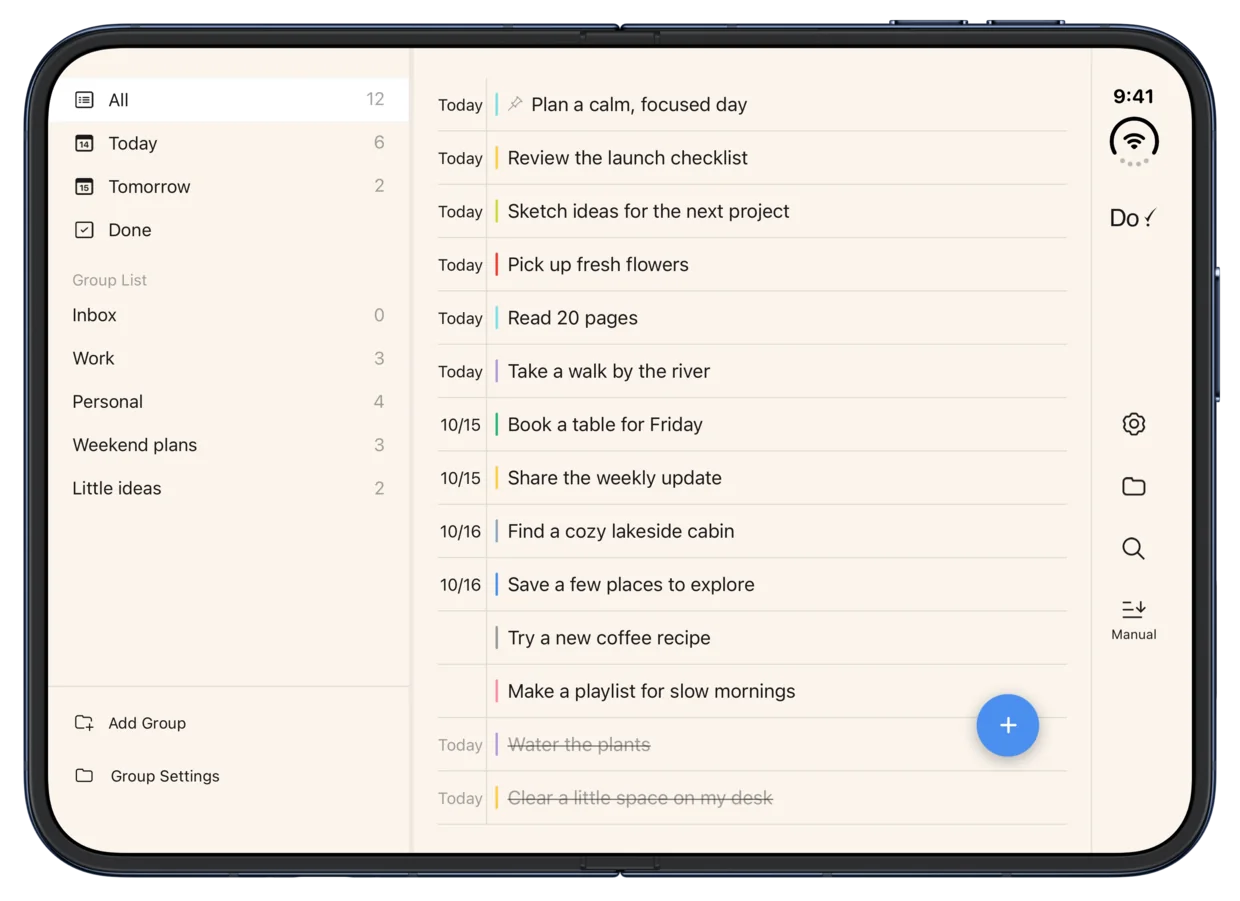
Task: Click the 9:41 clock display
Action: [1133, 96]
